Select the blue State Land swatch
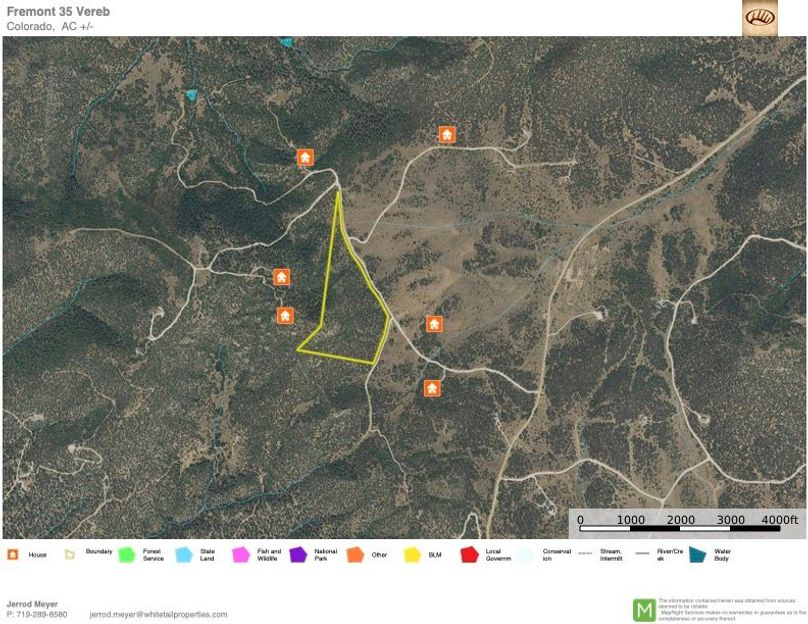Screen dimensions: 808x624 click(184, 555)
